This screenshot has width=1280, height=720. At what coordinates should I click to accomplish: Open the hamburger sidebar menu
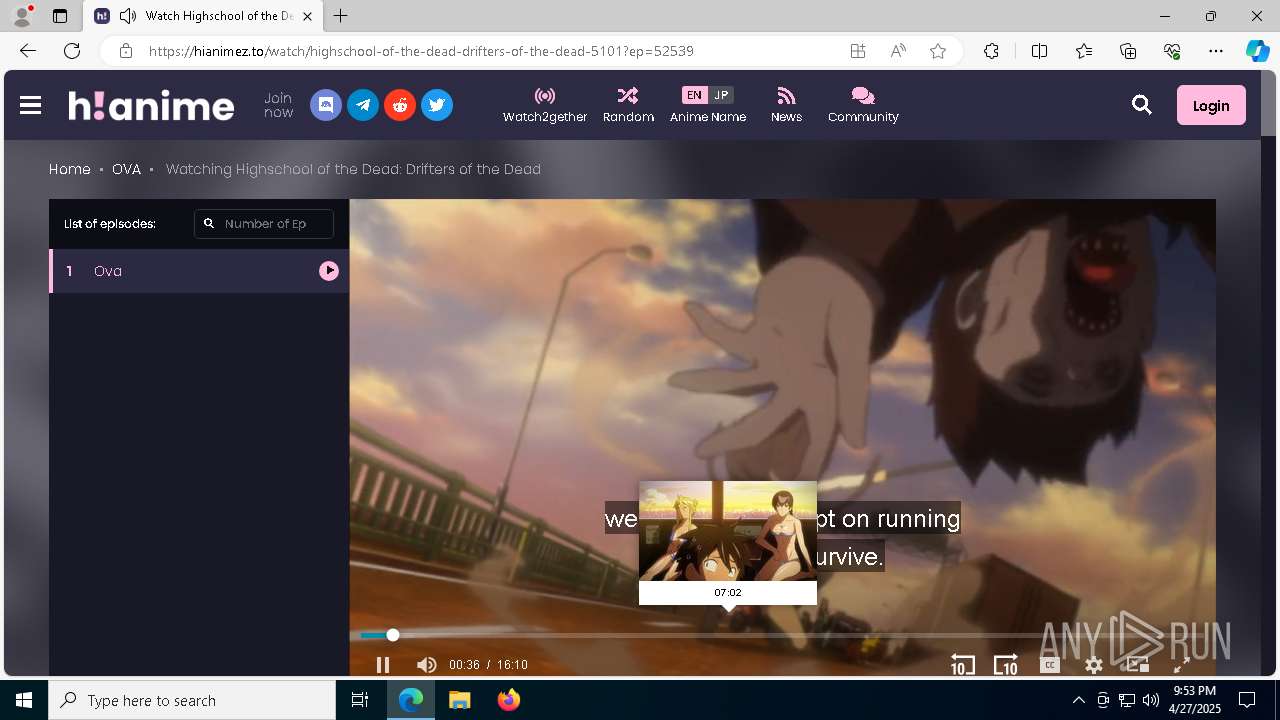(x=30, y=105)
